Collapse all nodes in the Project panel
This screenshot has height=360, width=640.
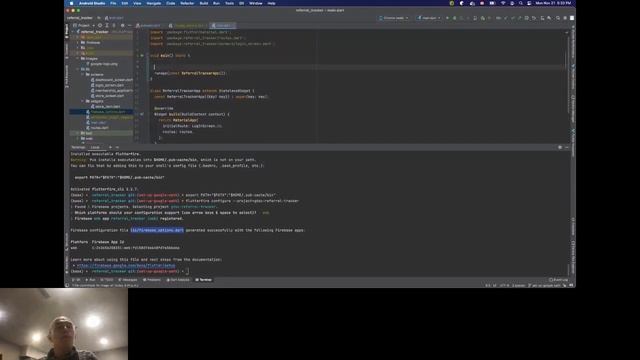(x=114, y=25)
